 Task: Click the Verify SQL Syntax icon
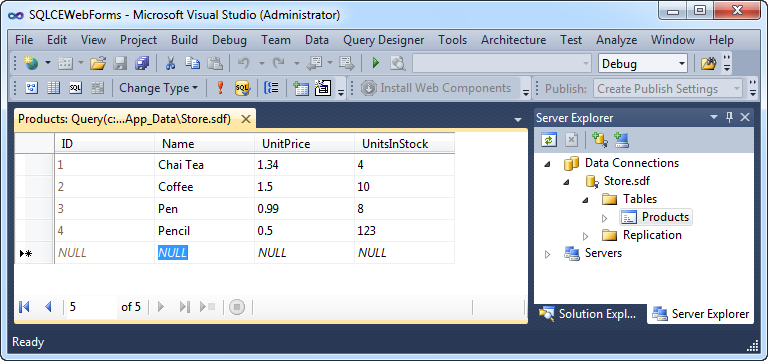(x=242, y=88)
